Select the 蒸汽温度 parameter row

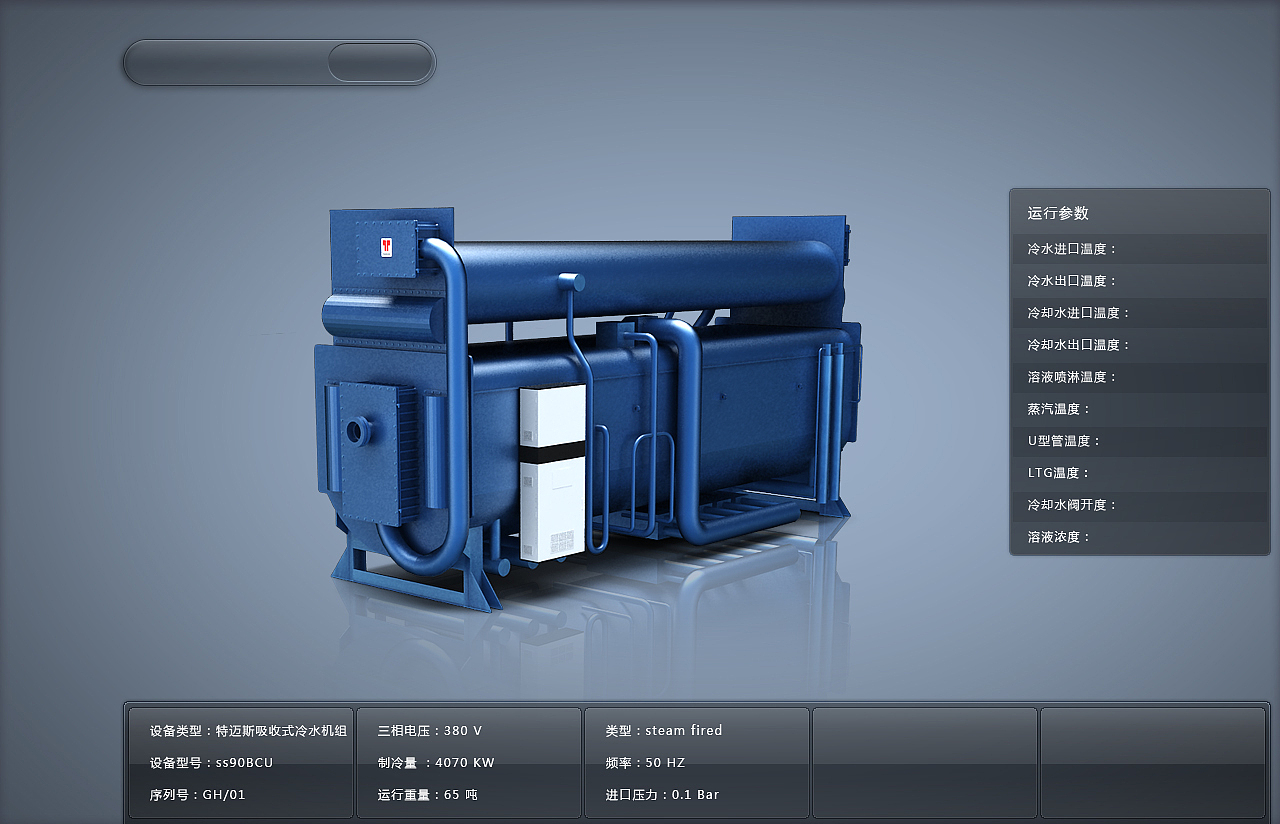[1140, 409]
